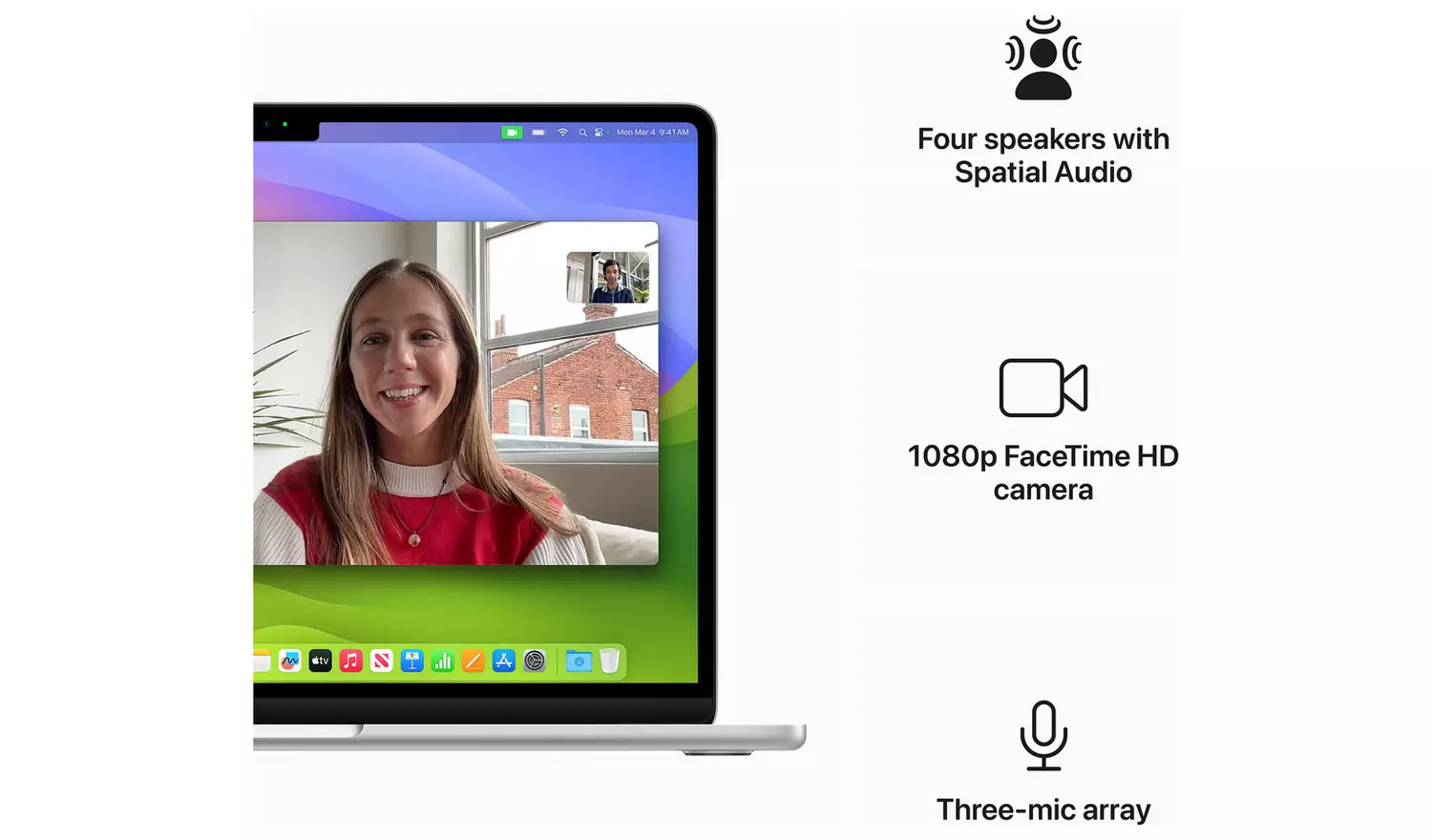Open the Music app in Dock

[350, 661]
